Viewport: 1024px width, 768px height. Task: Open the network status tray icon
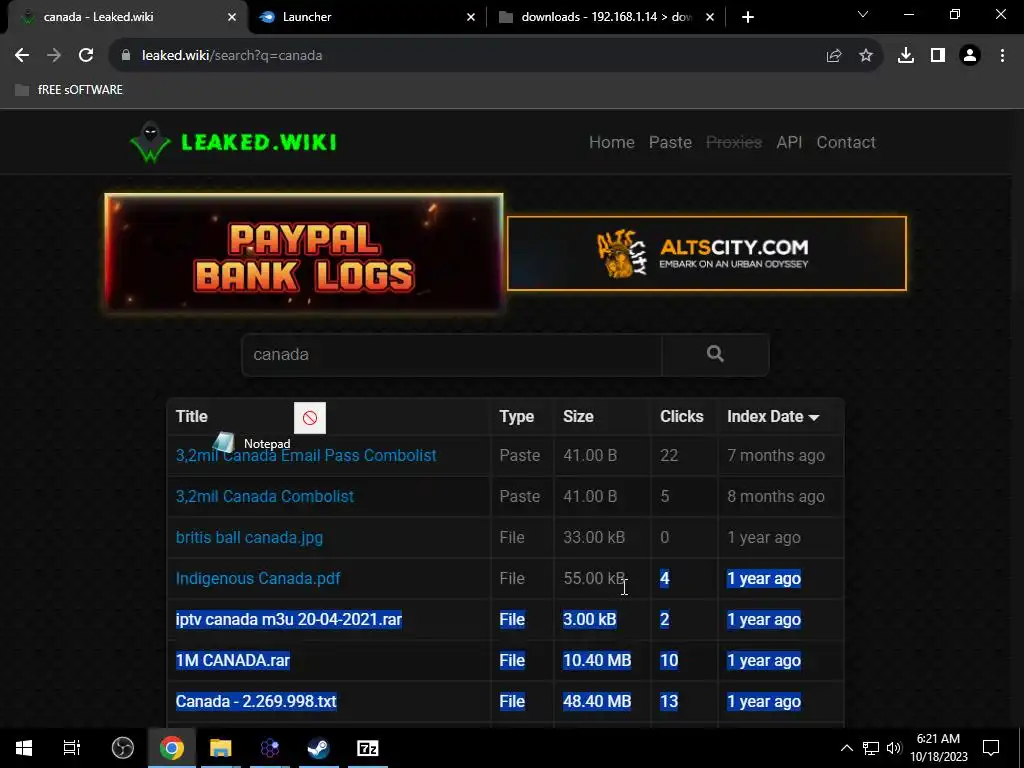871,748
